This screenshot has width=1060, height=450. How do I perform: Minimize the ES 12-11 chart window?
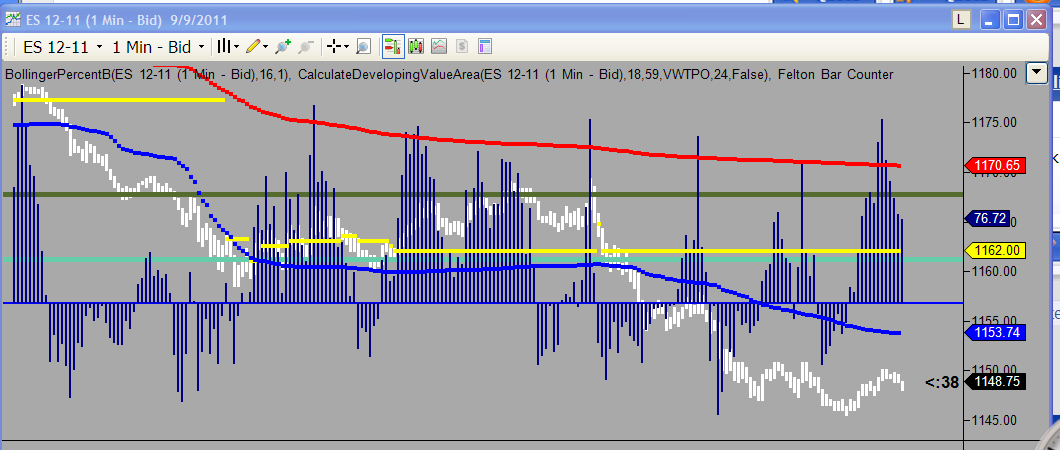(990, 20)
